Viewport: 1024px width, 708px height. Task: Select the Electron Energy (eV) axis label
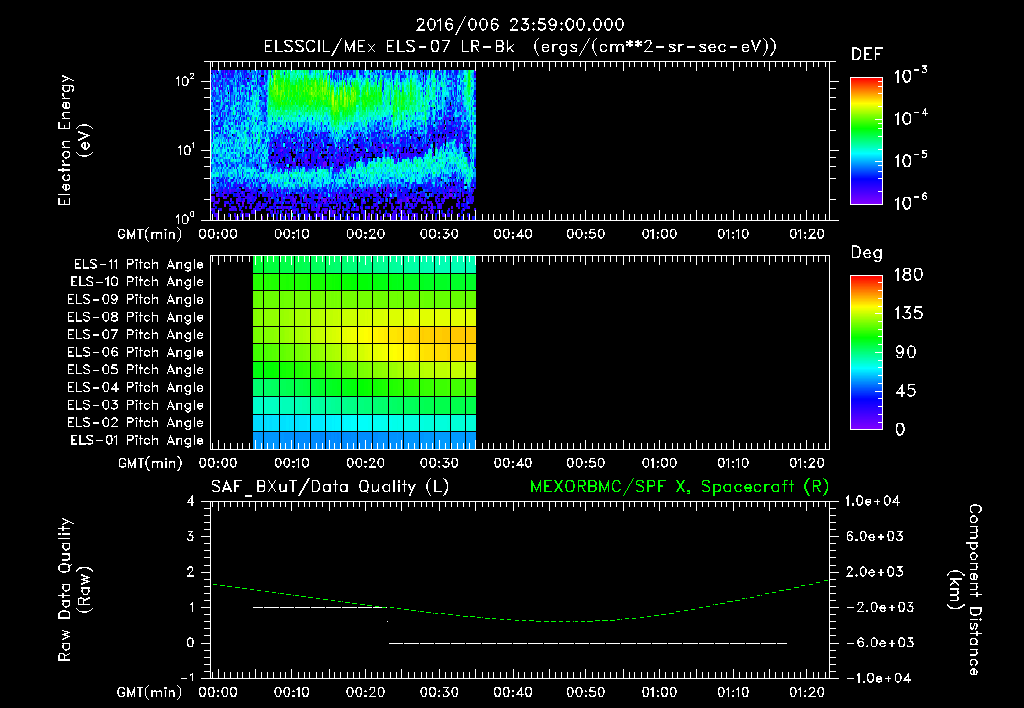[74, 140]
